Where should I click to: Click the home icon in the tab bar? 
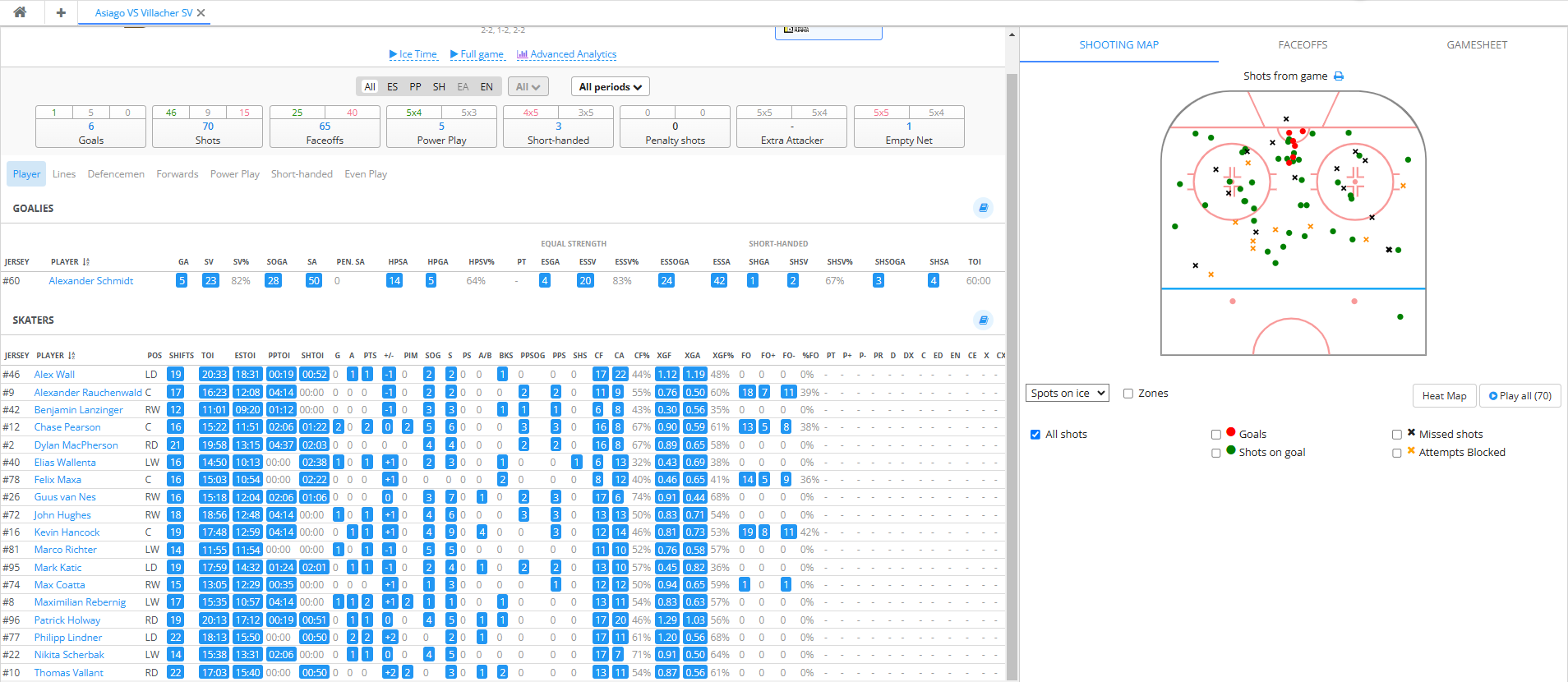click(x=20, y=12)
